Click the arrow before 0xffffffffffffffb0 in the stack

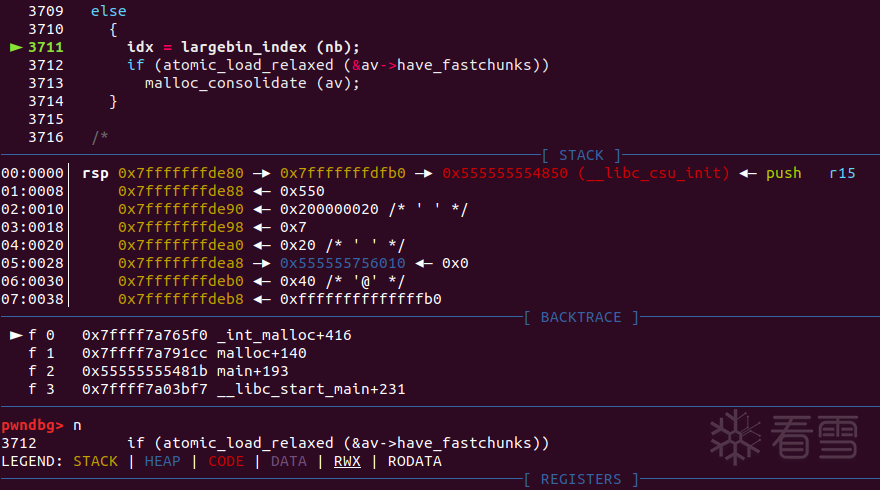(262, 299)
